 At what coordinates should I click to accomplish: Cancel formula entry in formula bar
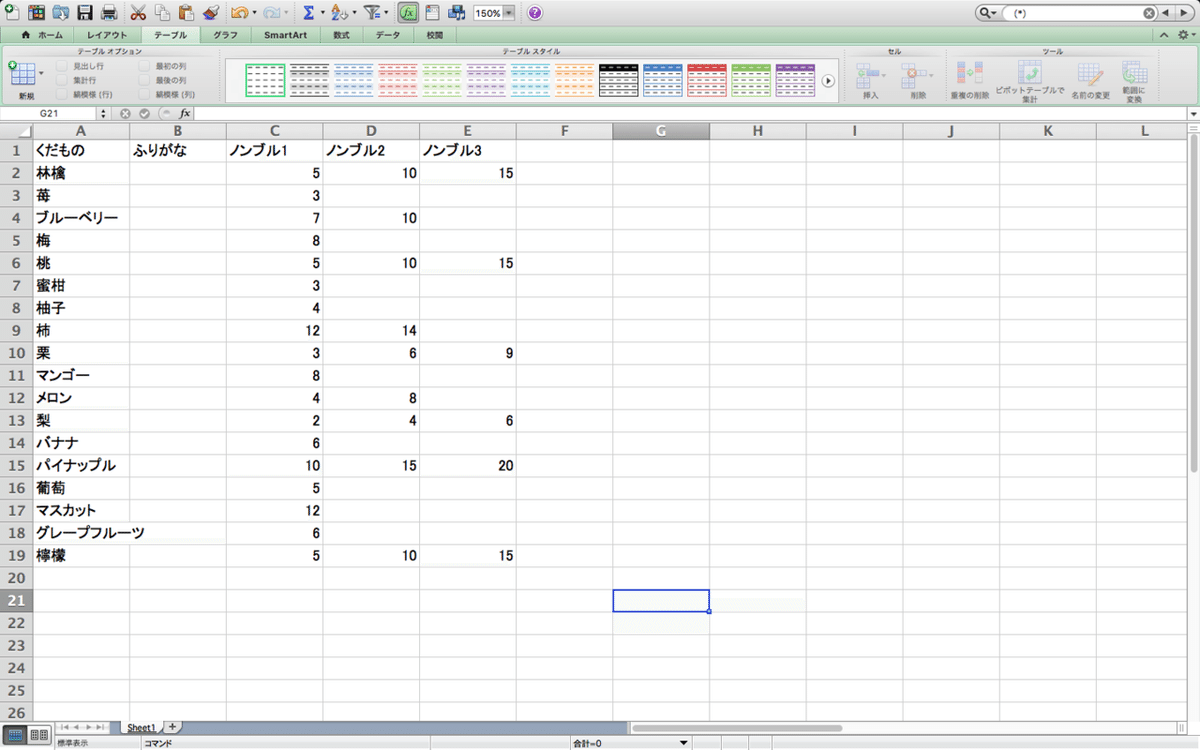(125, 114)
